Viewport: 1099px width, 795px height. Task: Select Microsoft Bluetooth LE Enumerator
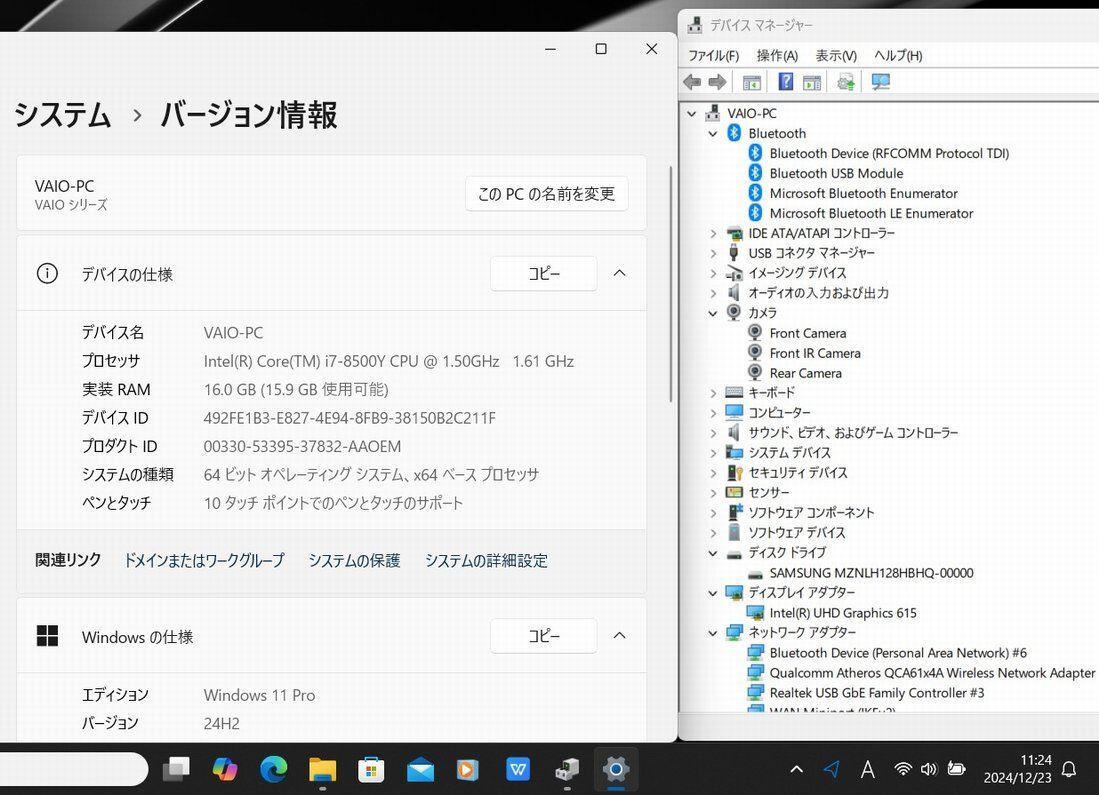pos(871,213)
